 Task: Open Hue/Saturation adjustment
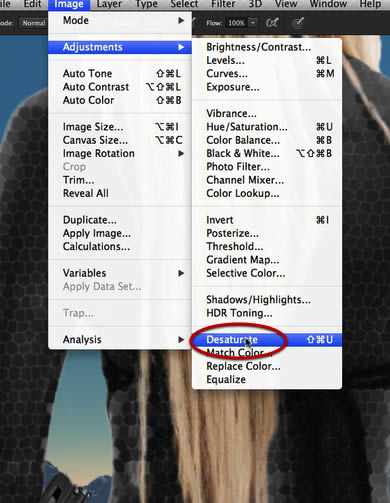[267, 127]
